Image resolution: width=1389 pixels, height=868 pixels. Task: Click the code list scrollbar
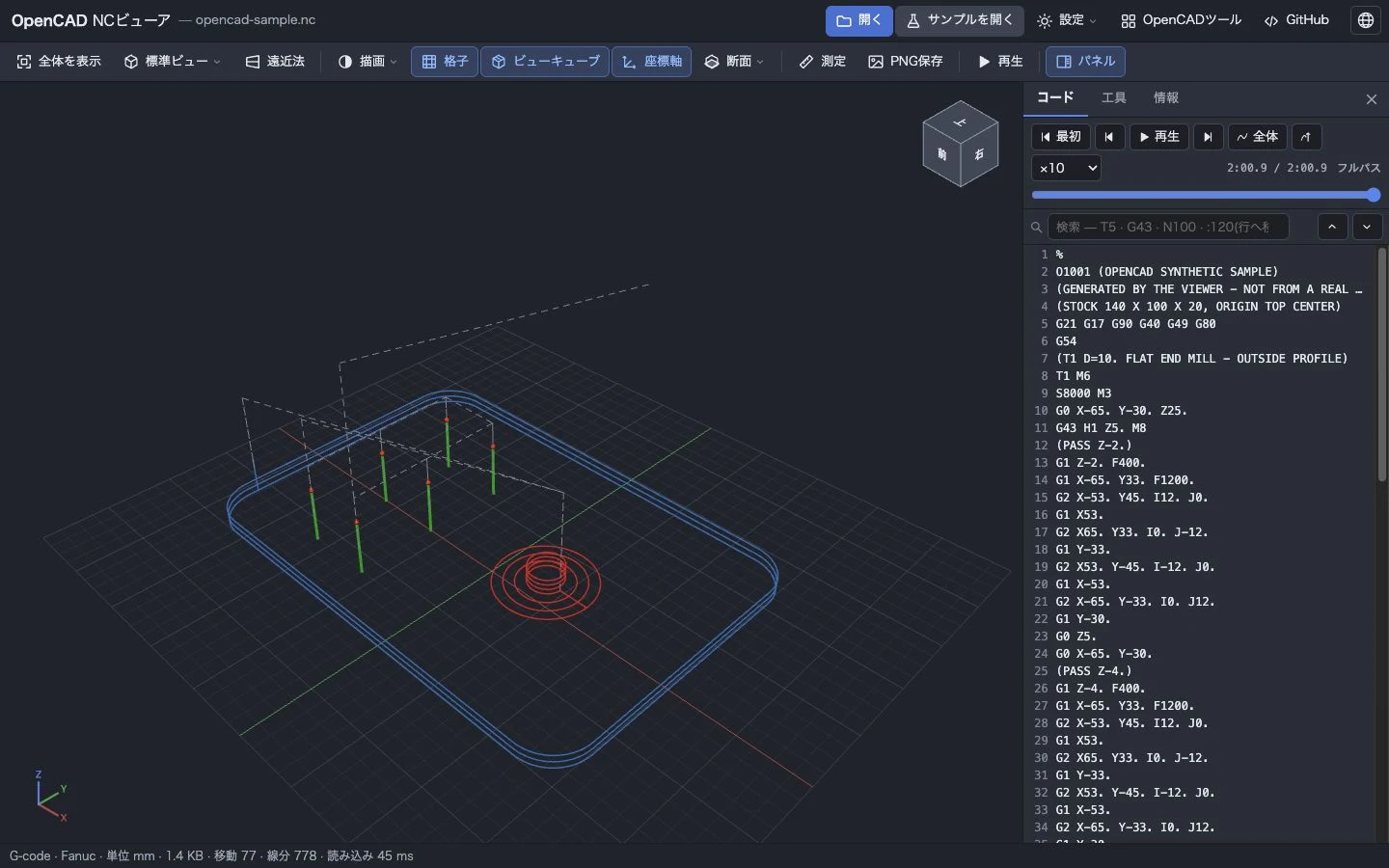[x=1381, y=366]
